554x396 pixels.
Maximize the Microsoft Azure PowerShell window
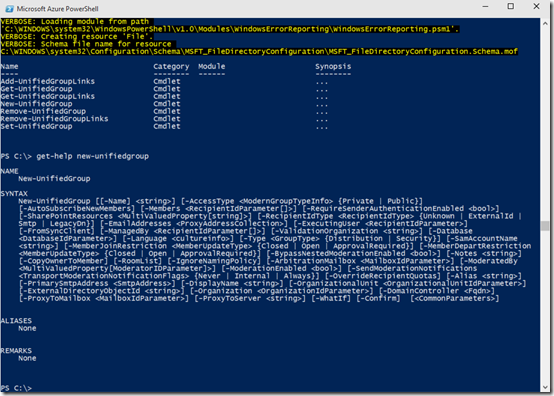(x=511, y=6)
